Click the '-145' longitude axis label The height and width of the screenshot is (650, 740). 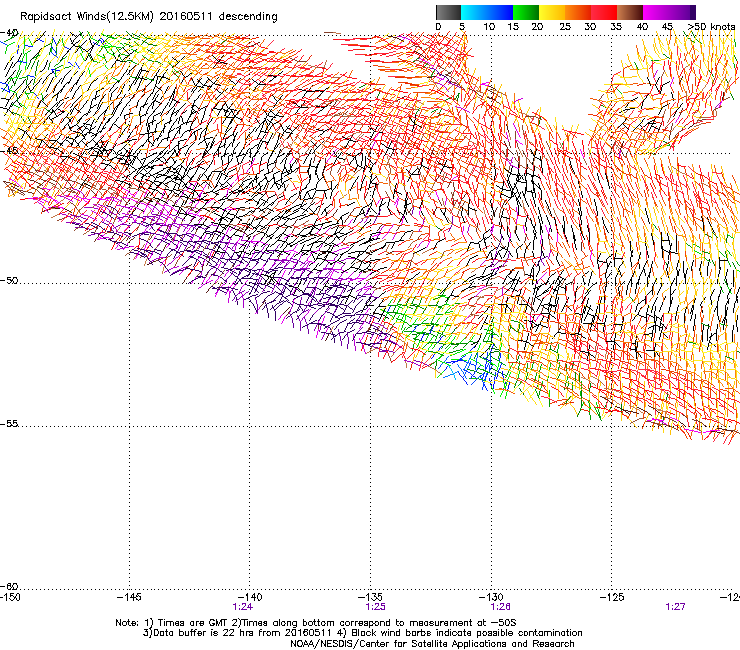pos(129,598)
